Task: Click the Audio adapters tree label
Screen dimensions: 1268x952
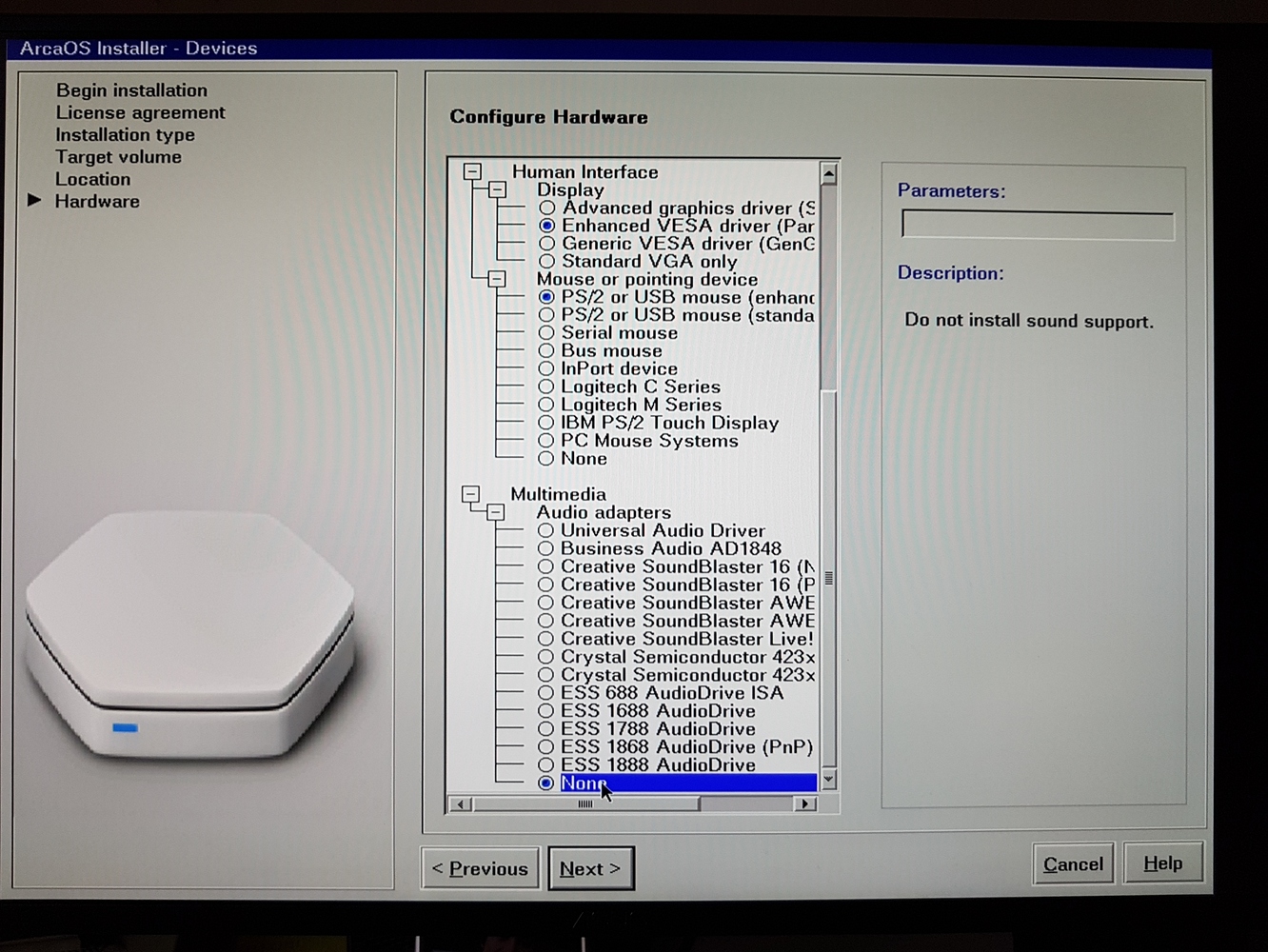Action: click(604, 512)
